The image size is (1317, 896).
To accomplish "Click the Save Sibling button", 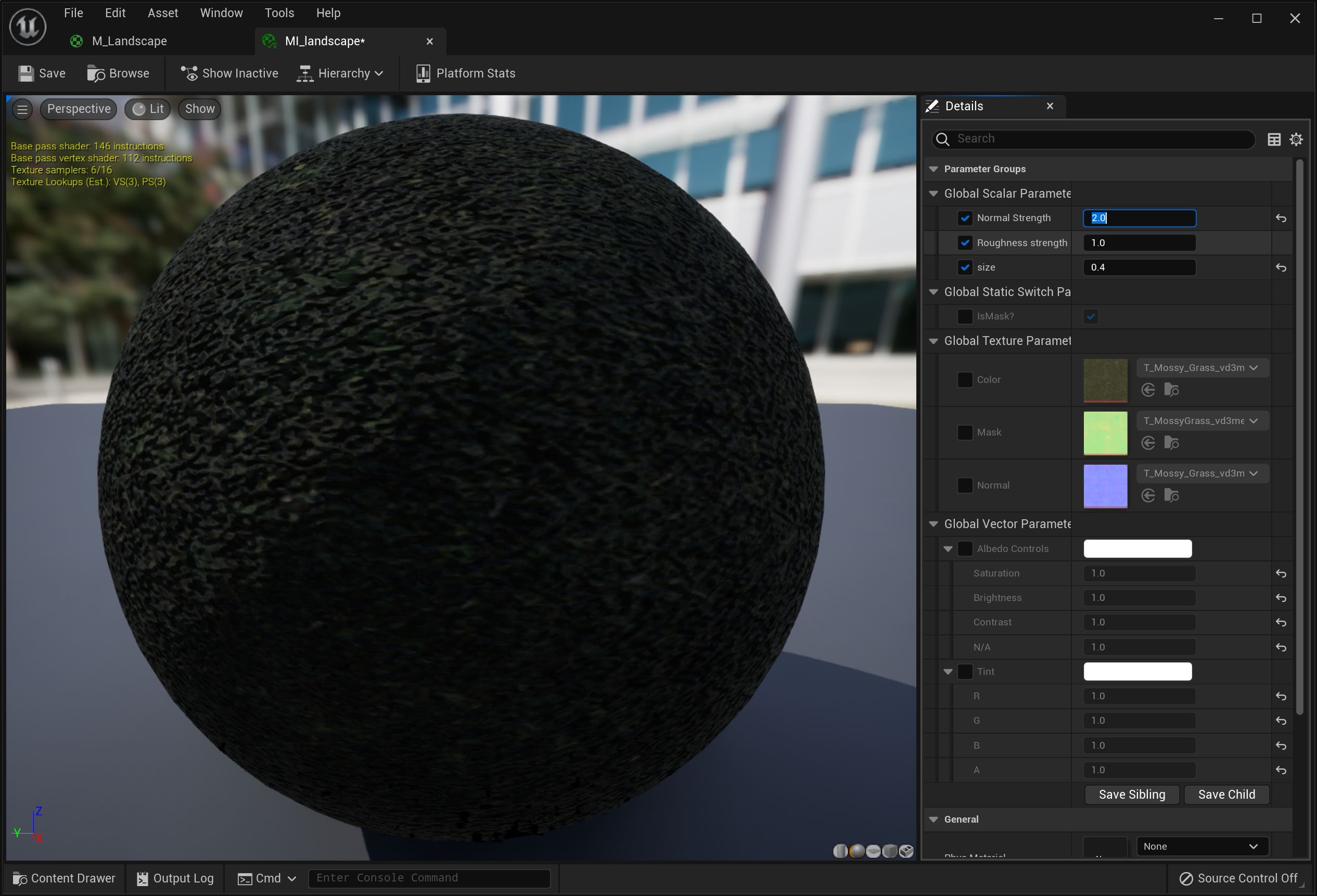I will [1132, 795].
